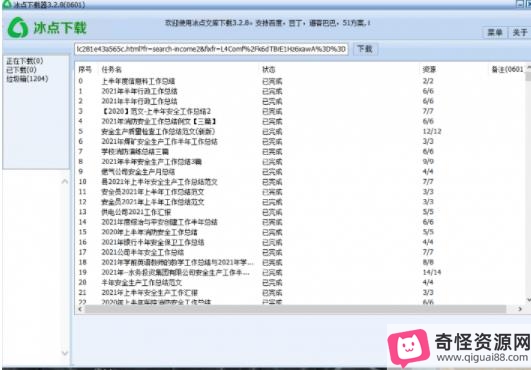531x370 pixels.
Task: Click the right arrow of the horizontal scrollbar
Action: pos(520,309)
